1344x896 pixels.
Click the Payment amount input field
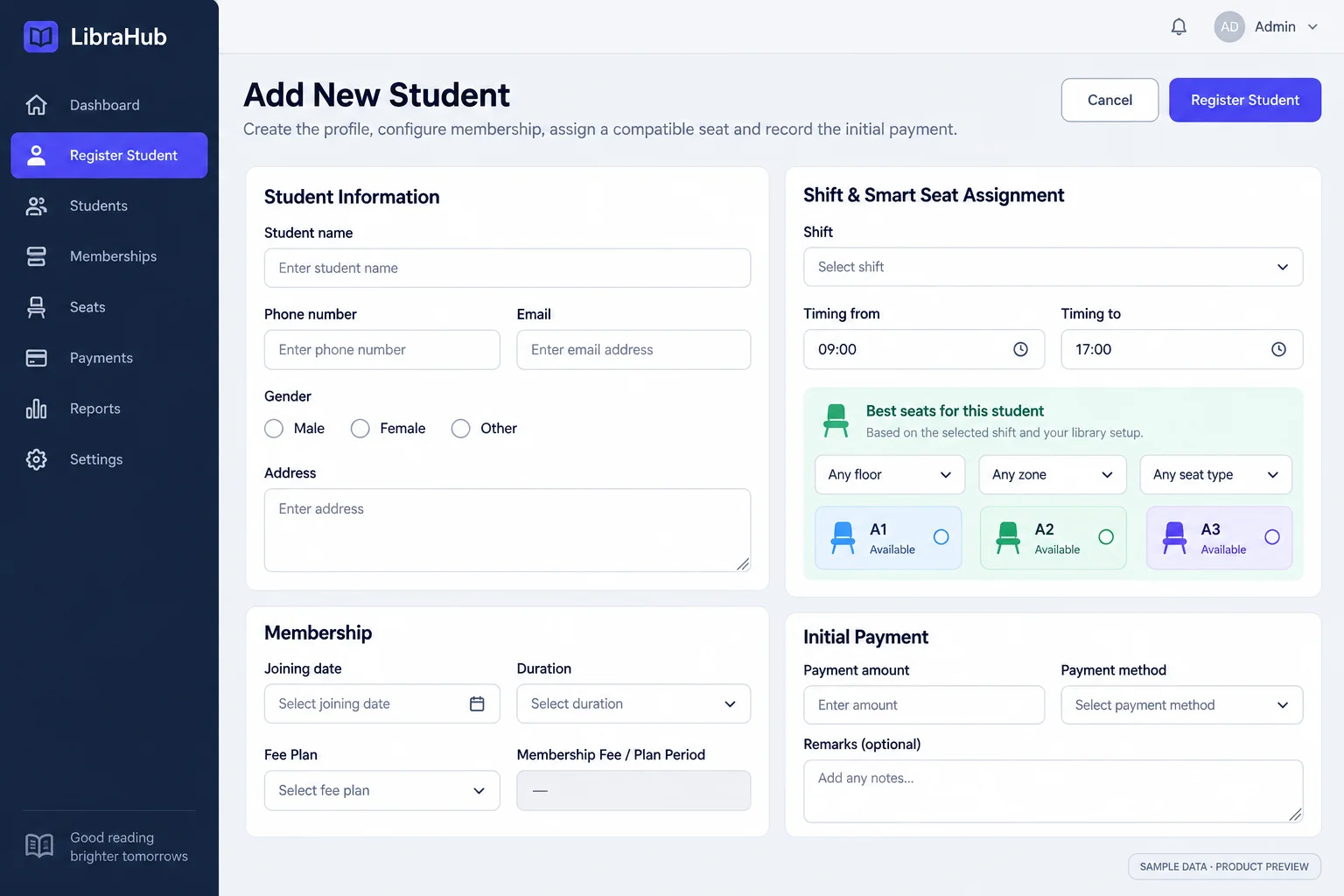coord(924,705)
